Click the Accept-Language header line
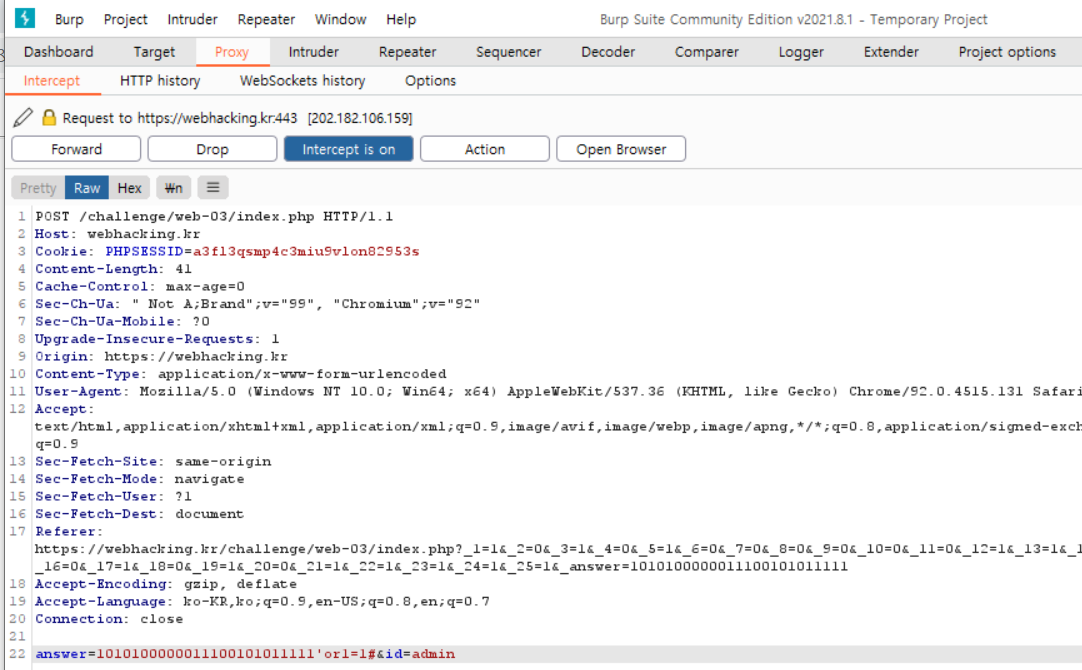This screenshot has width=1082, height=670. tap(262, 602)
